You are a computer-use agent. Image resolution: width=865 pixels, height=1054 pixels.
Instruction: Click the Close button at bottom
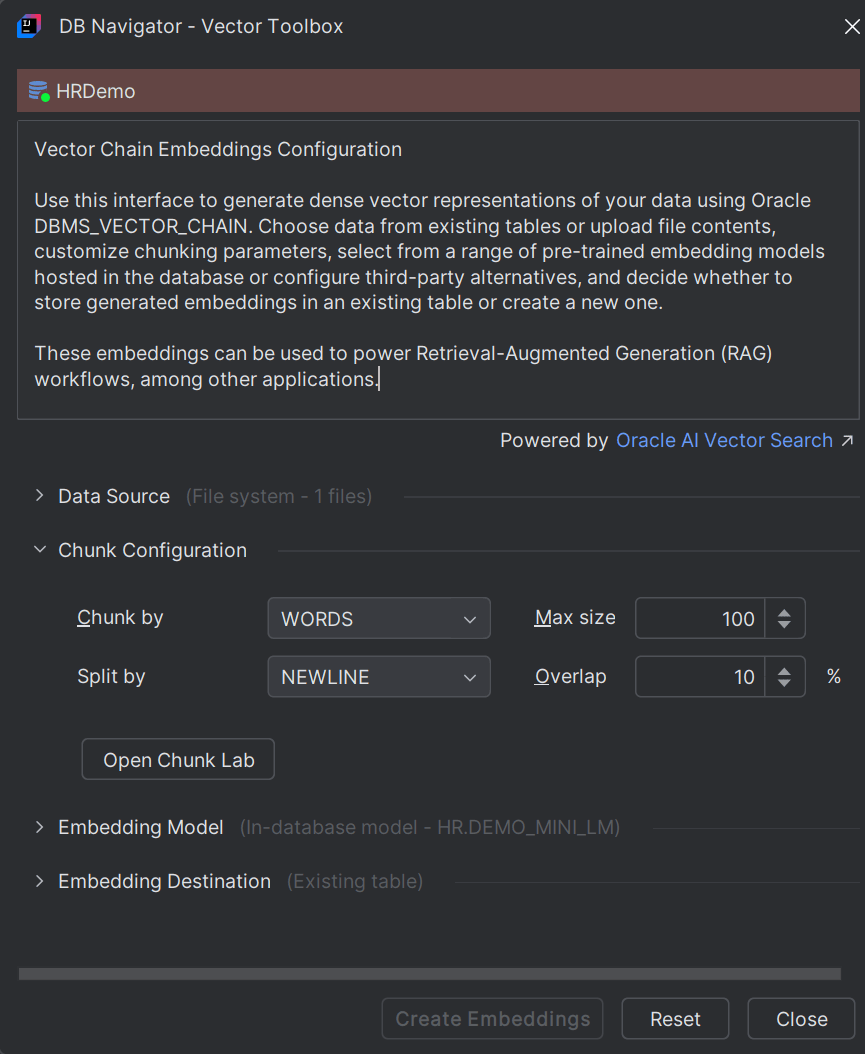pyautogui.click(x=801, y=1019)
